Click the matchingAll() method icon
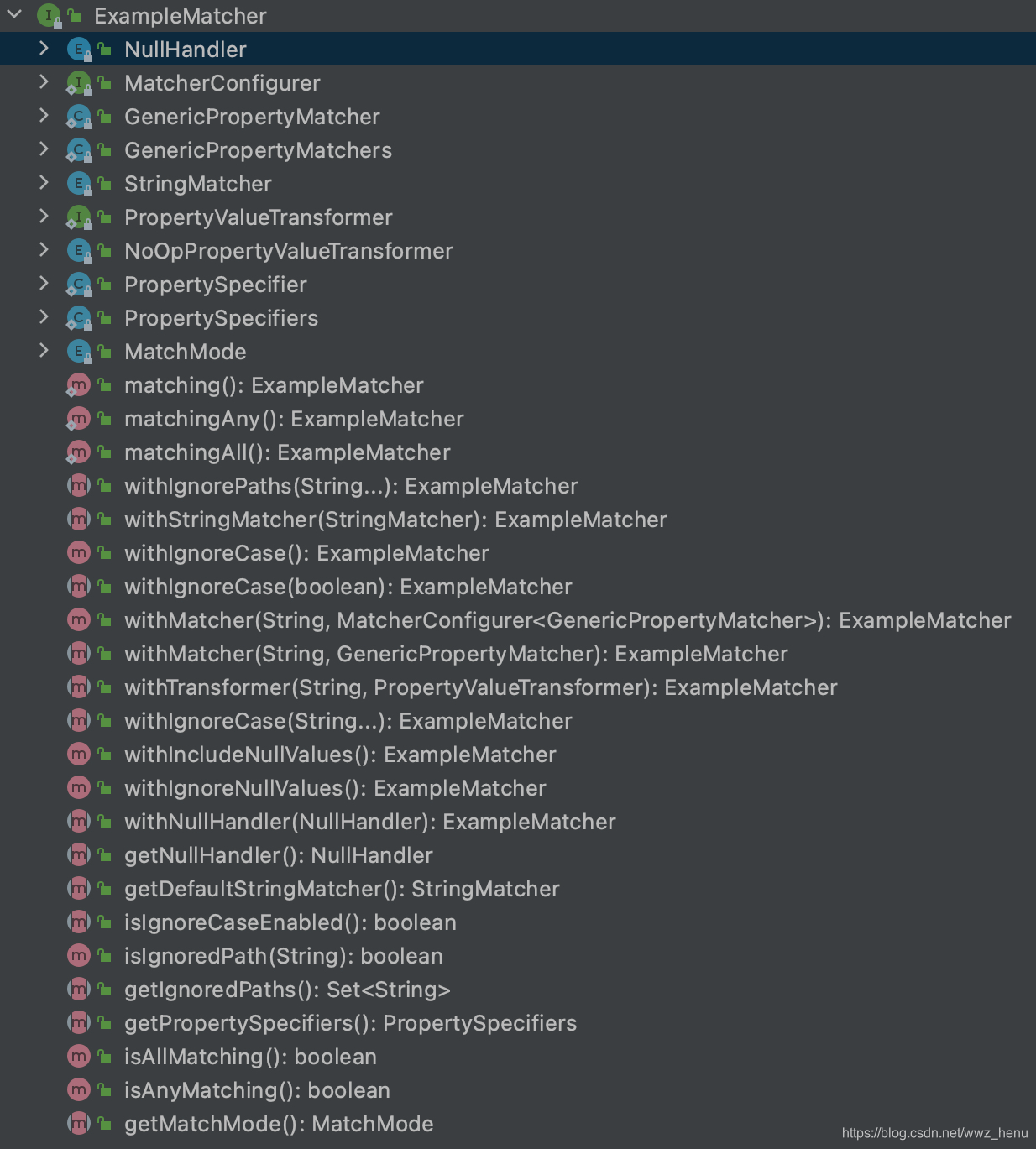1036x1149 pixels. point(79,452)
